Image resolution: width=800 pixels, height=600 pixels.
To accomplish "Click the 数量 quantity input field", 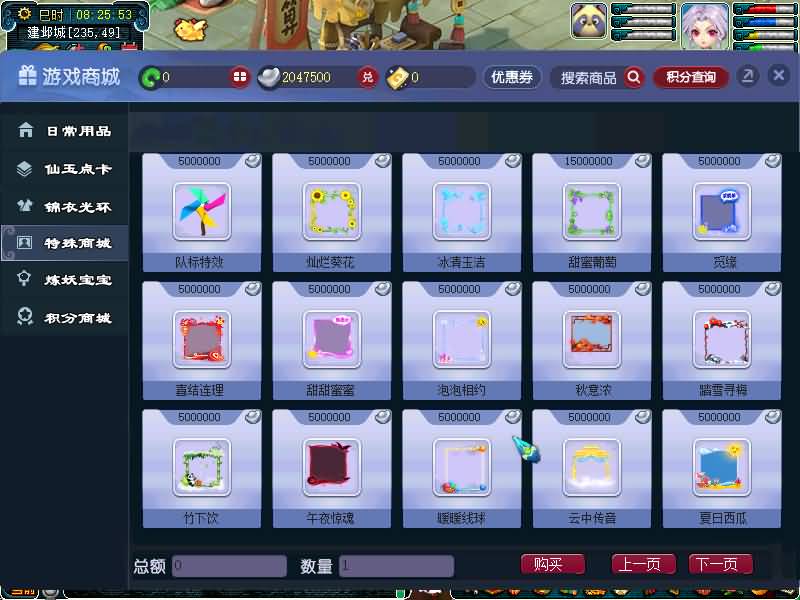I will coord(396,566).
